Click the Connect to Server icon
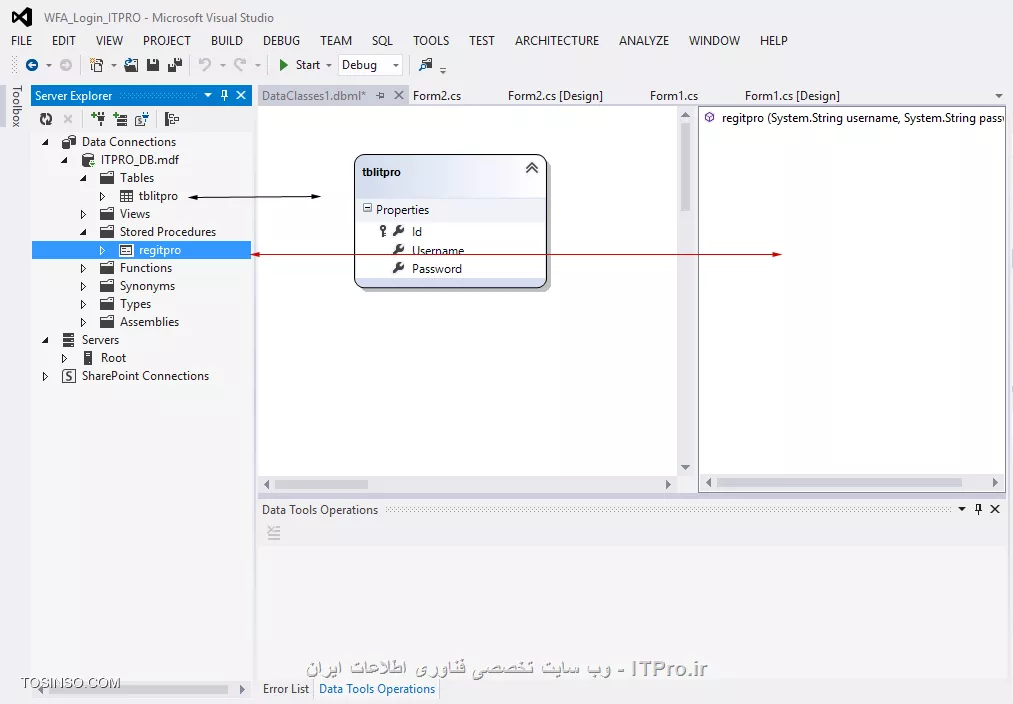 [120, 119]
